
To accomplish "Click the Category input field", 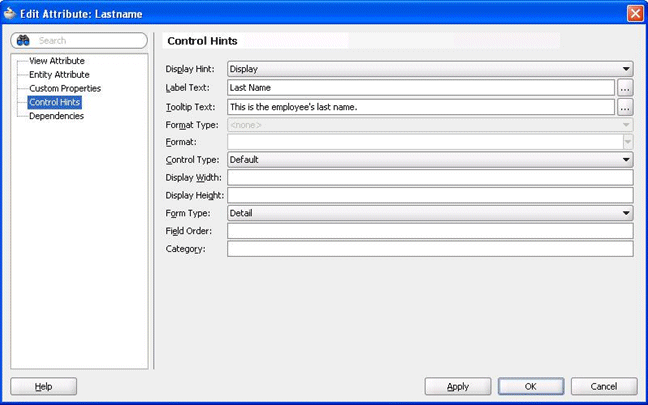I will click(430, 249).
